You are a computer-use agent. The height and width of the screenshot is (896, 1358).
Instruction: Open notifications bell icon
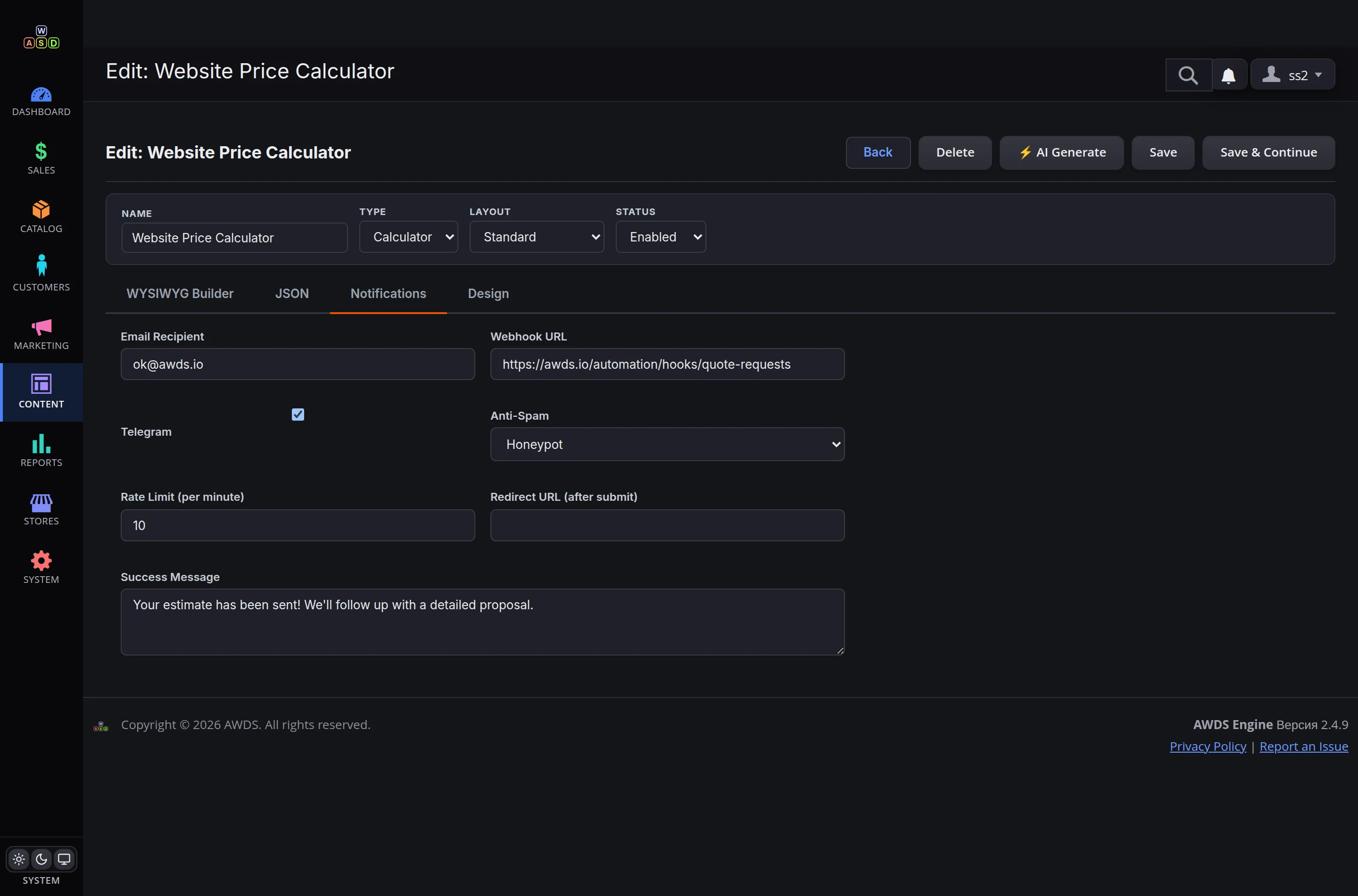(1228, 75)
